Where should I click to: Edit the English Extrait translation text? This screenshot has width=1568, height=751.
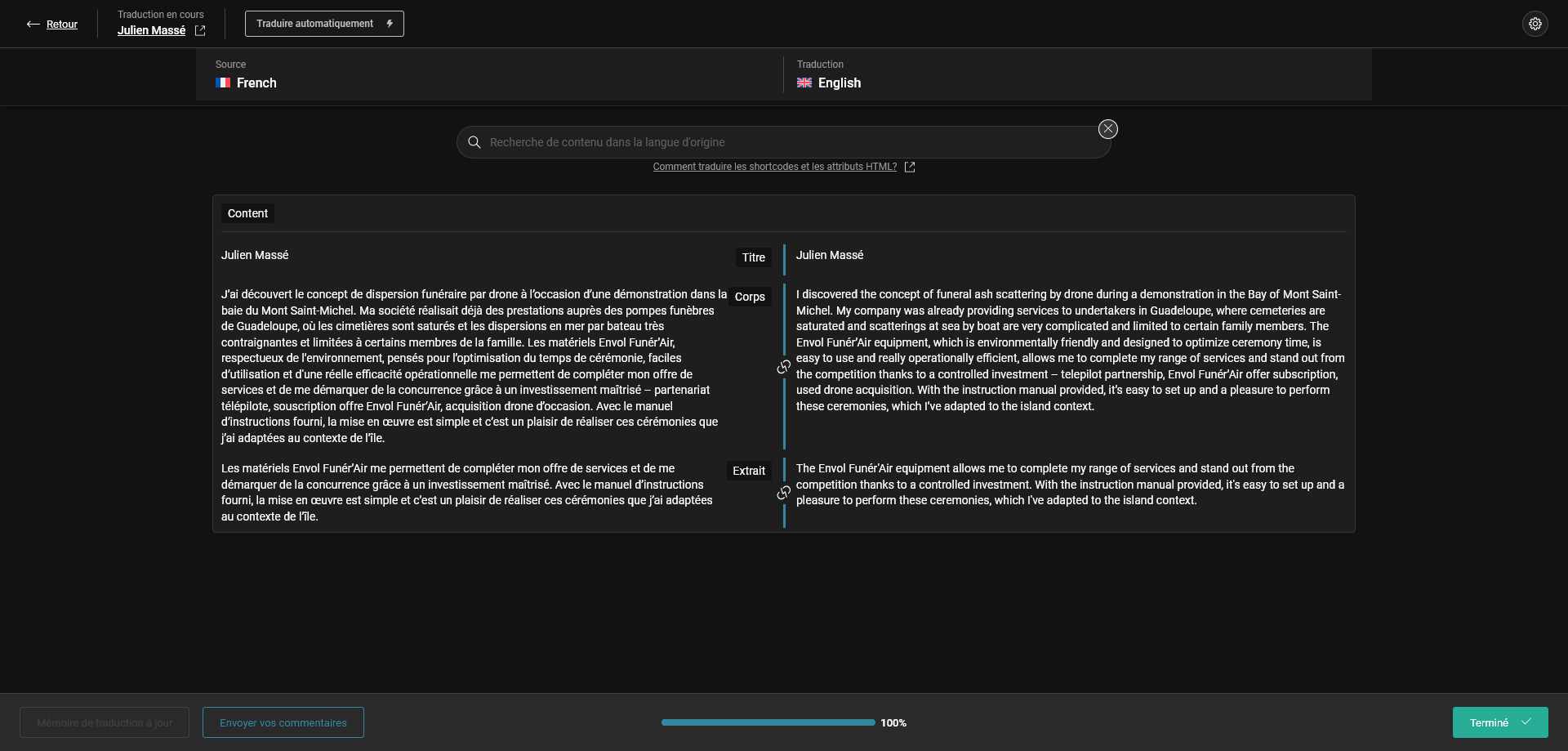coord(1070,485)
